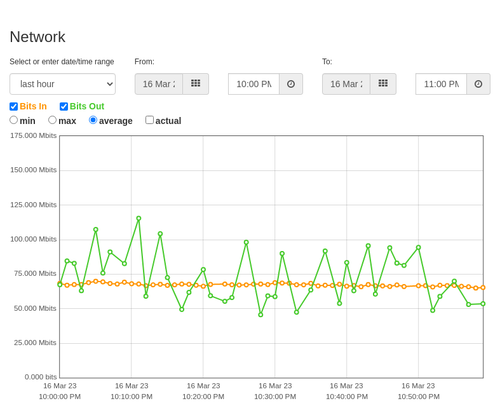Click the '10:50:00 PM' time axis label

pos(418,397)
